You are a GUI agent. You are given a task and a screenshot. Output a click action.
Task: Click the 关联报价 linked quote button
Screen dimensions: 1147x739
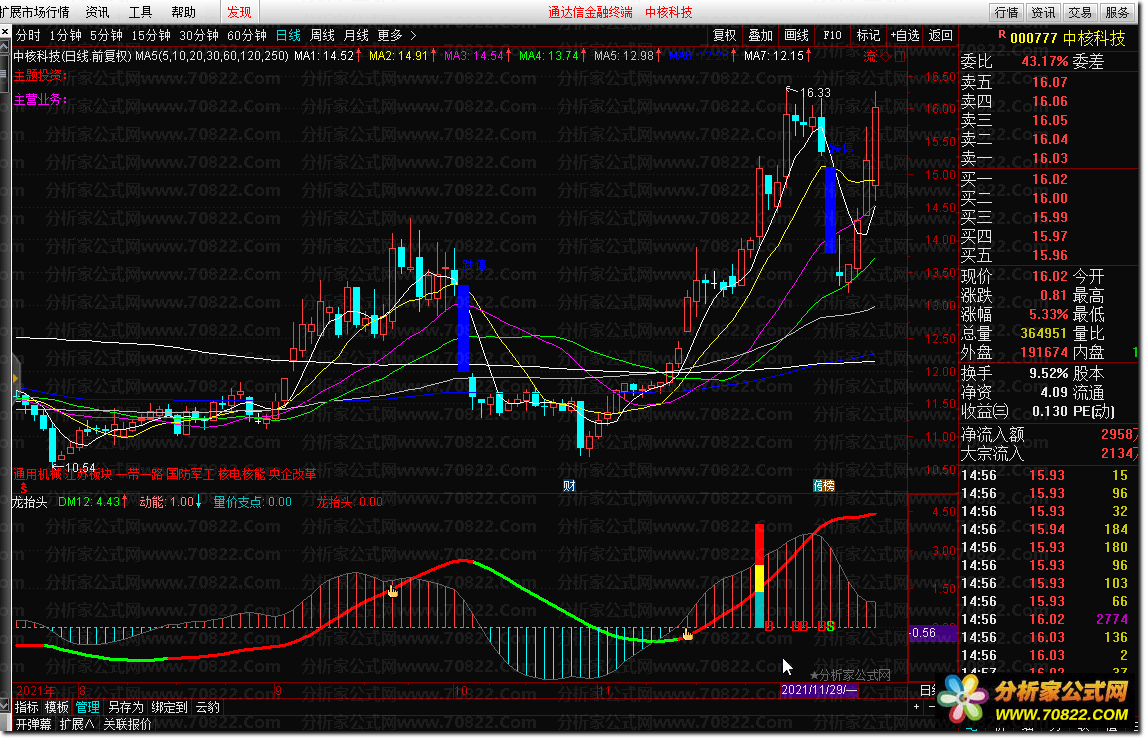click(127, 724)
